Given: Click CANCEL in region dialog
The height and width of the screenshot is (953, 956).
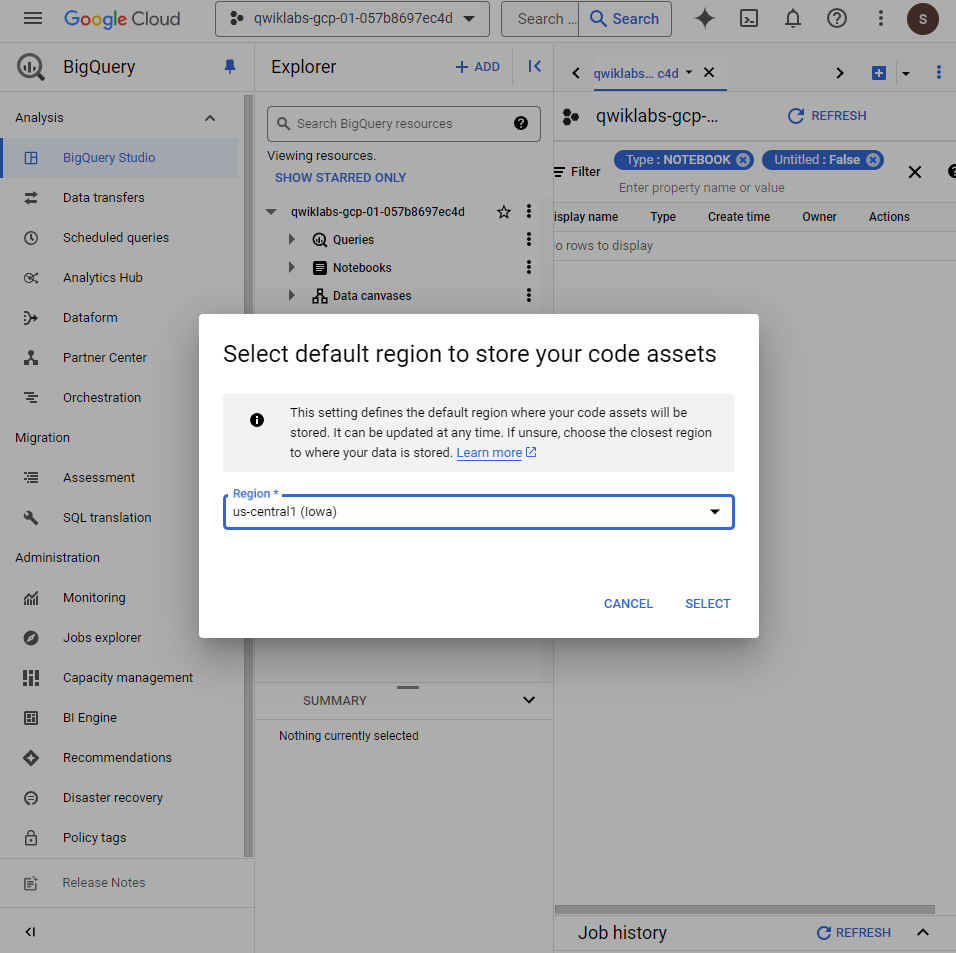Looking at the screenshot, I should (628, 604).
